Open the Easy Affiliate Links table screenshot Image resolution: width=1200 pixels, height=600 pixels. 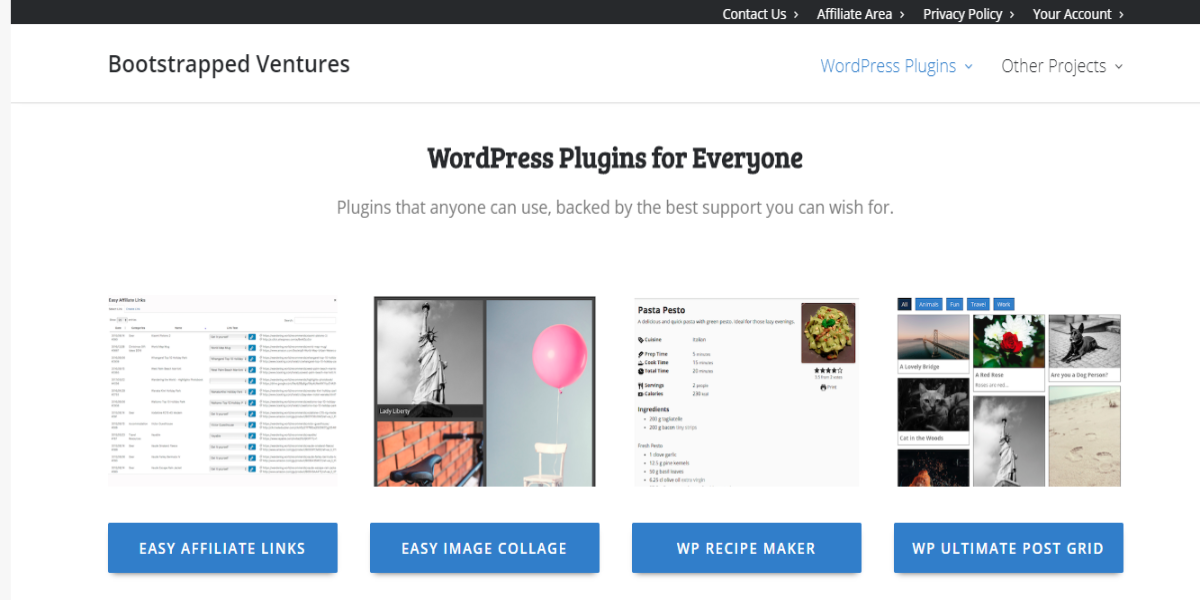coord(222,391)
